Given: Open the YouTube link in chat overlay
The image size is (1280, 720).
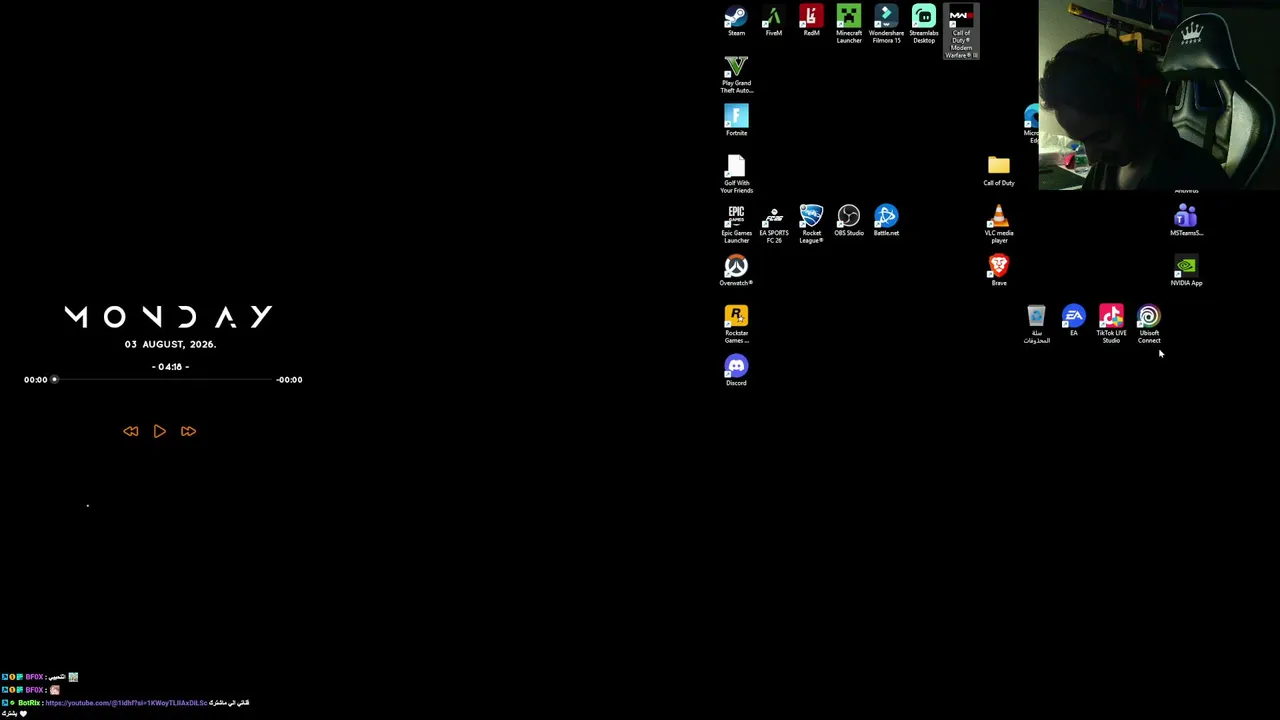Looking at the screenshot, I should click(x=126, y=703).
